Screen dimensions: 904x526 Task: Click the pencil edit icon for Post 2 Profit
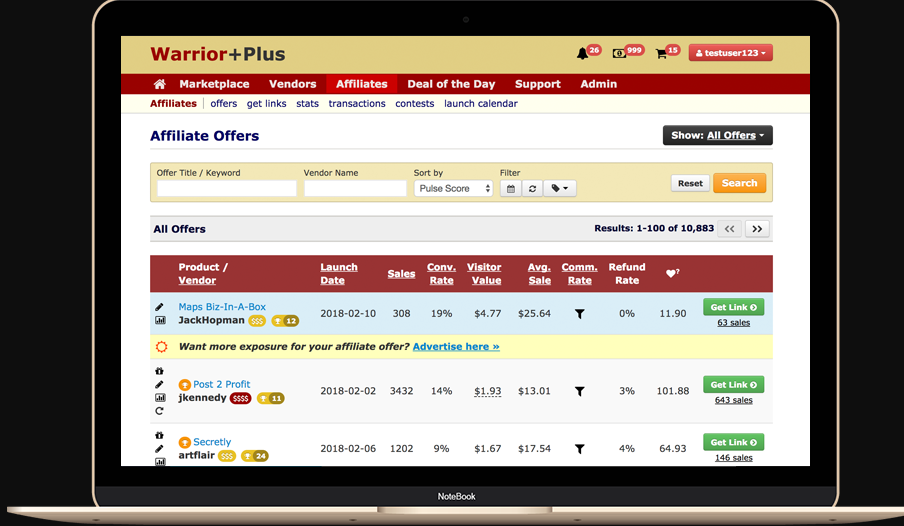click(x=160, y=385)
